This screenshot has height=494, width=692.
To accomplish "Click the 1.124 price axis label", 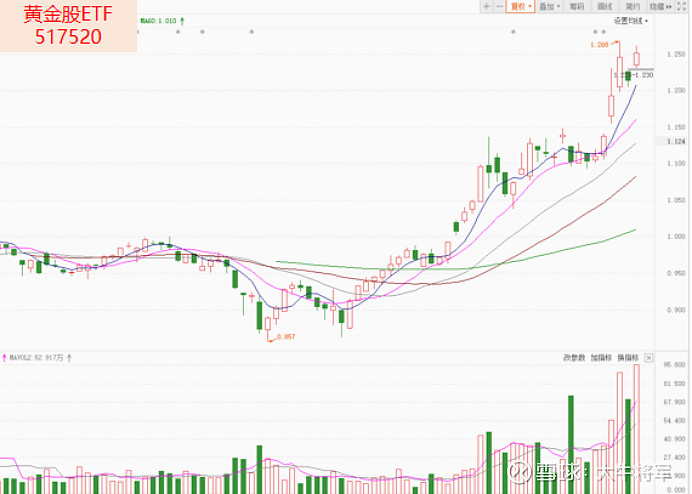I will click(676, 141).
